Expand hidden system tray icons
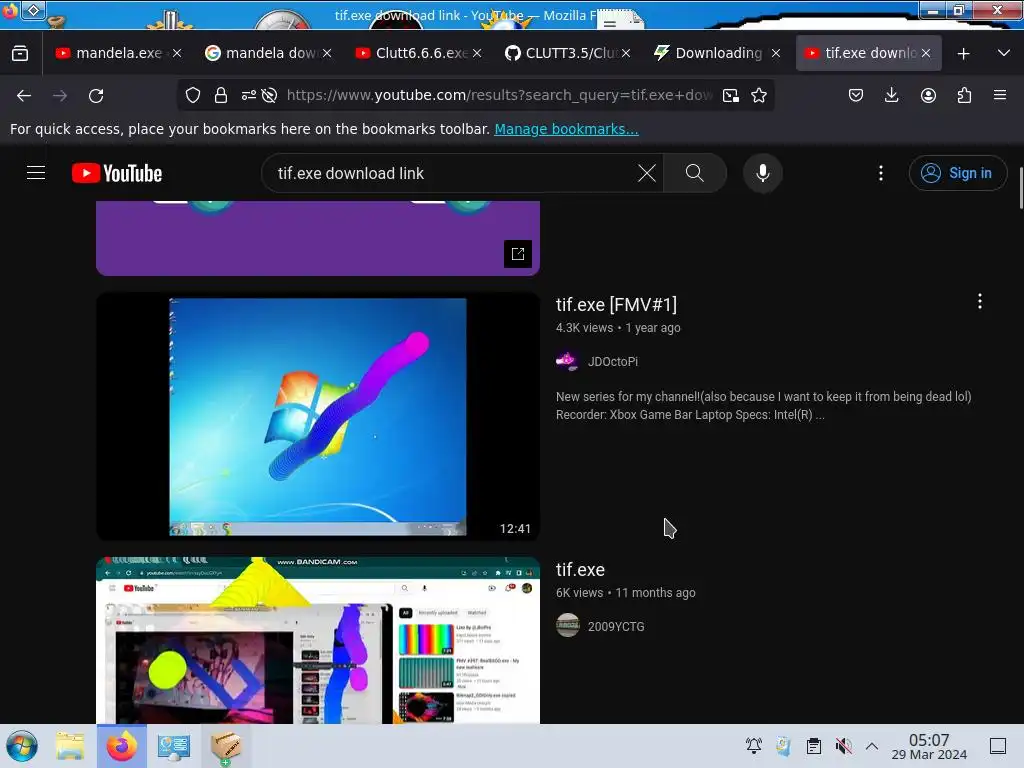1024x768 pixels. pyautogui.click(x=872, y=745)
